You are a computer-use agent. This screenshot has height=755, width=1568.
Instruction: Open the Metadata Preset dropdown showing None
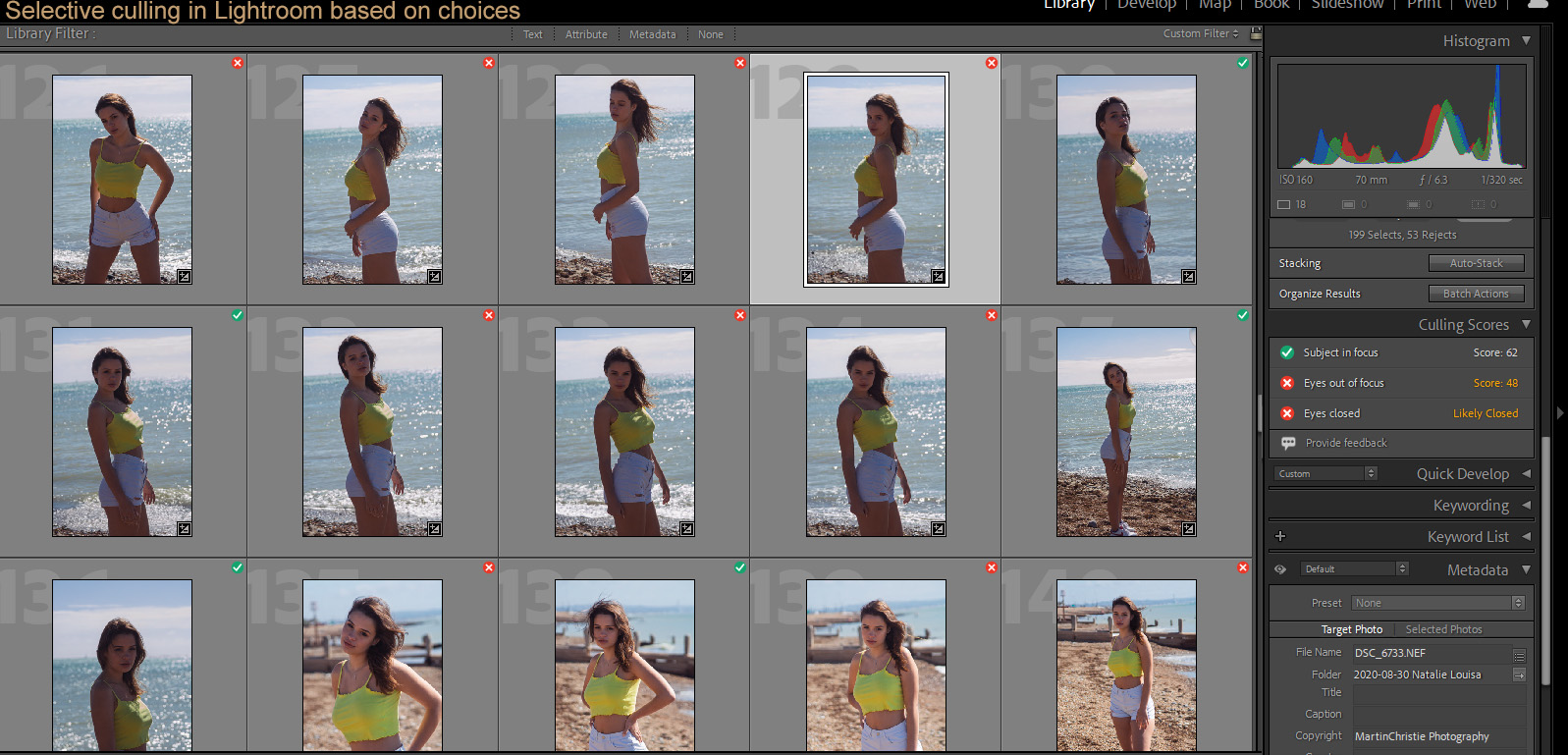click(1438, 603)
